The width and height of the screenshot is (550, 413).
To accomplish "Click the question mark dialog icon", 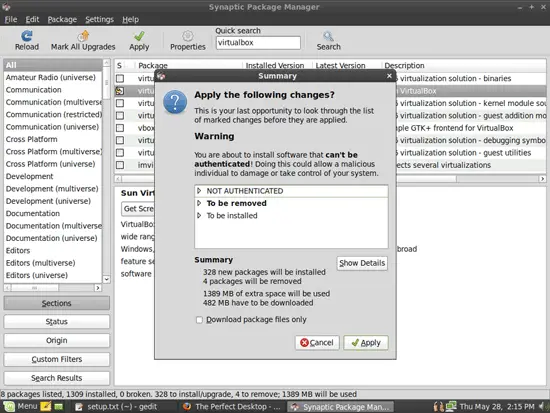I will (x=175, y=102).
